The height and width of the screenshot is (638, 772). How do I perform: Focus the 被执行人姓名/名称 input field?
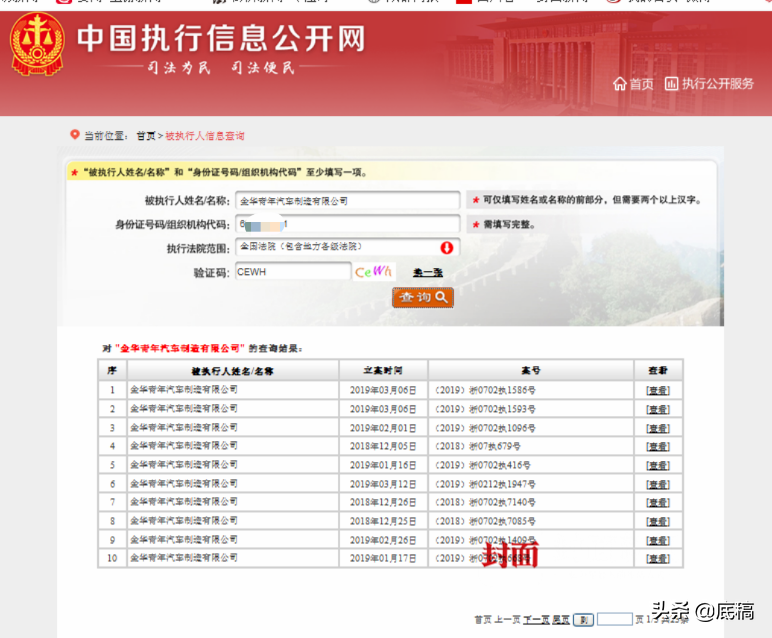[348, 201]
